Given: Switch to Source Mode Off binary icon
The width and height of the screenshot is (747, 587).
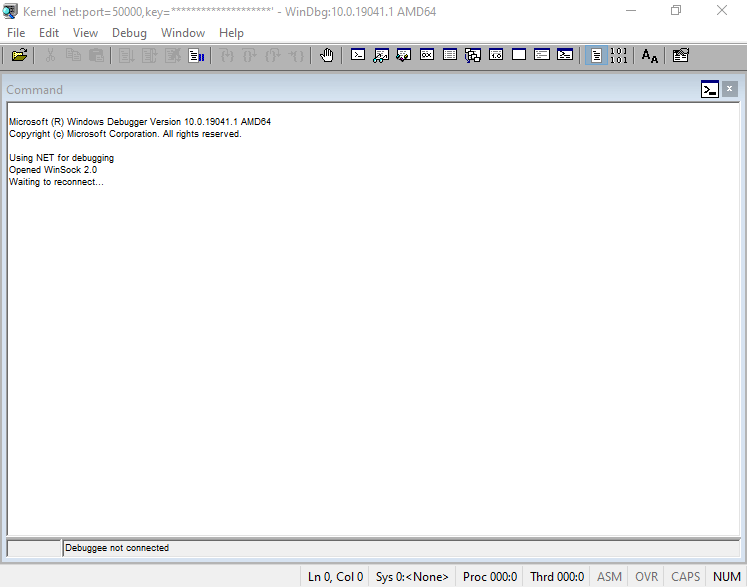Looking at the screenshot, I should [618, 55].
